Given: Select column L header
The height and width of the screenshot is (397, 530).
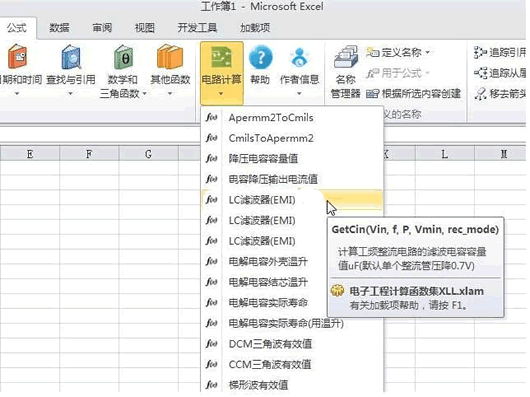Looking at the screenshot, I should tap(444, 154).
